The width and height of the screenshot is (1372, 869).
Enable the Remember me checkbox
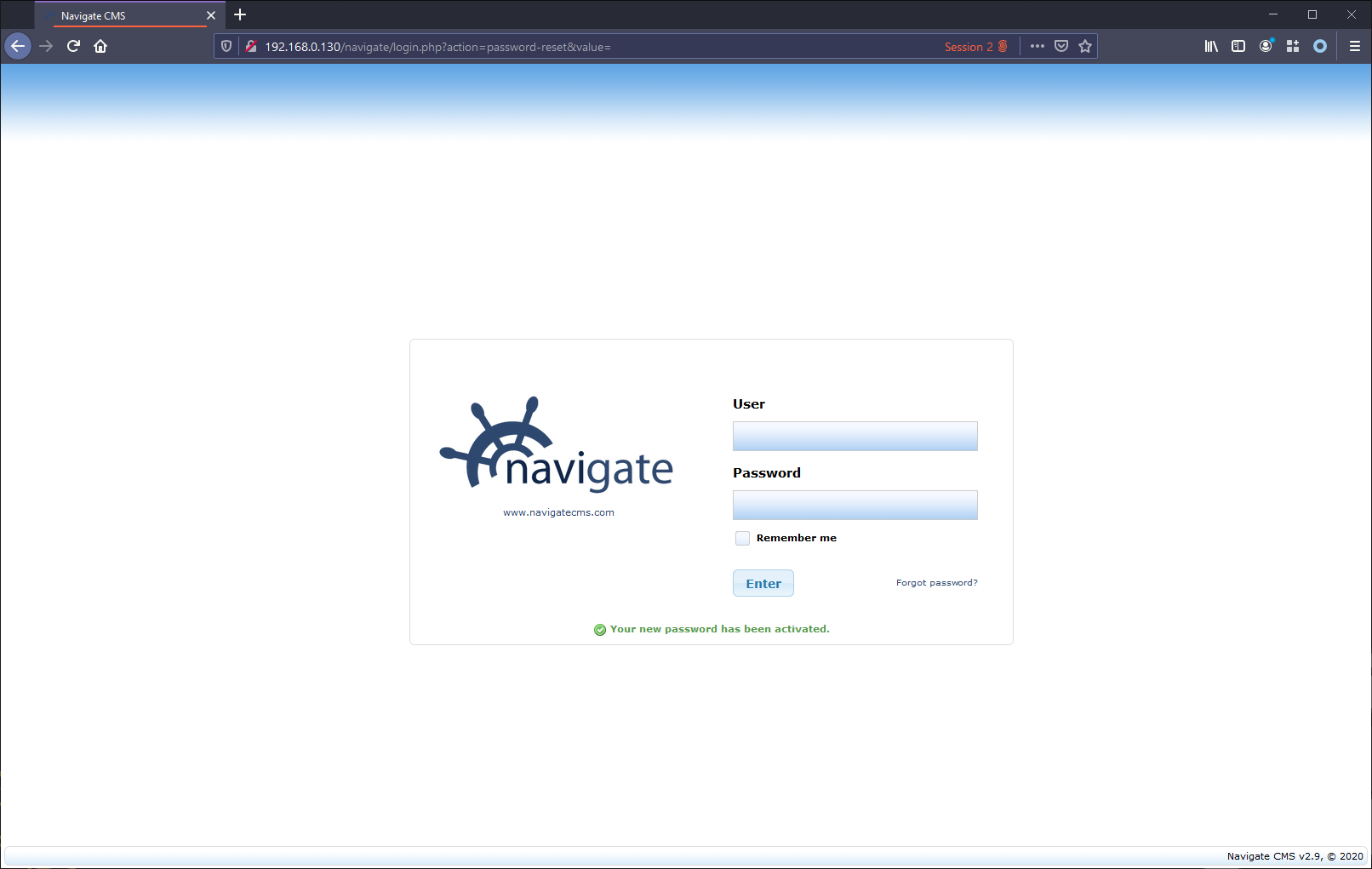[x=743, y=538]
